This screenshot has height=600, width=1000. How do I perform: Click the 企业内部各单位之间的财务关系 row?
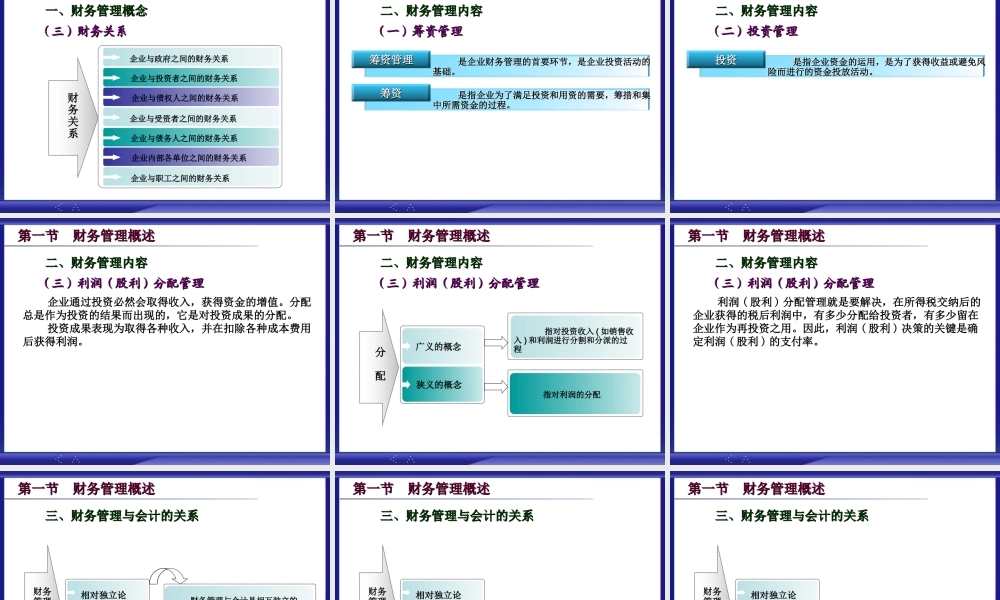pyautogui.click(x=190, y=158)
